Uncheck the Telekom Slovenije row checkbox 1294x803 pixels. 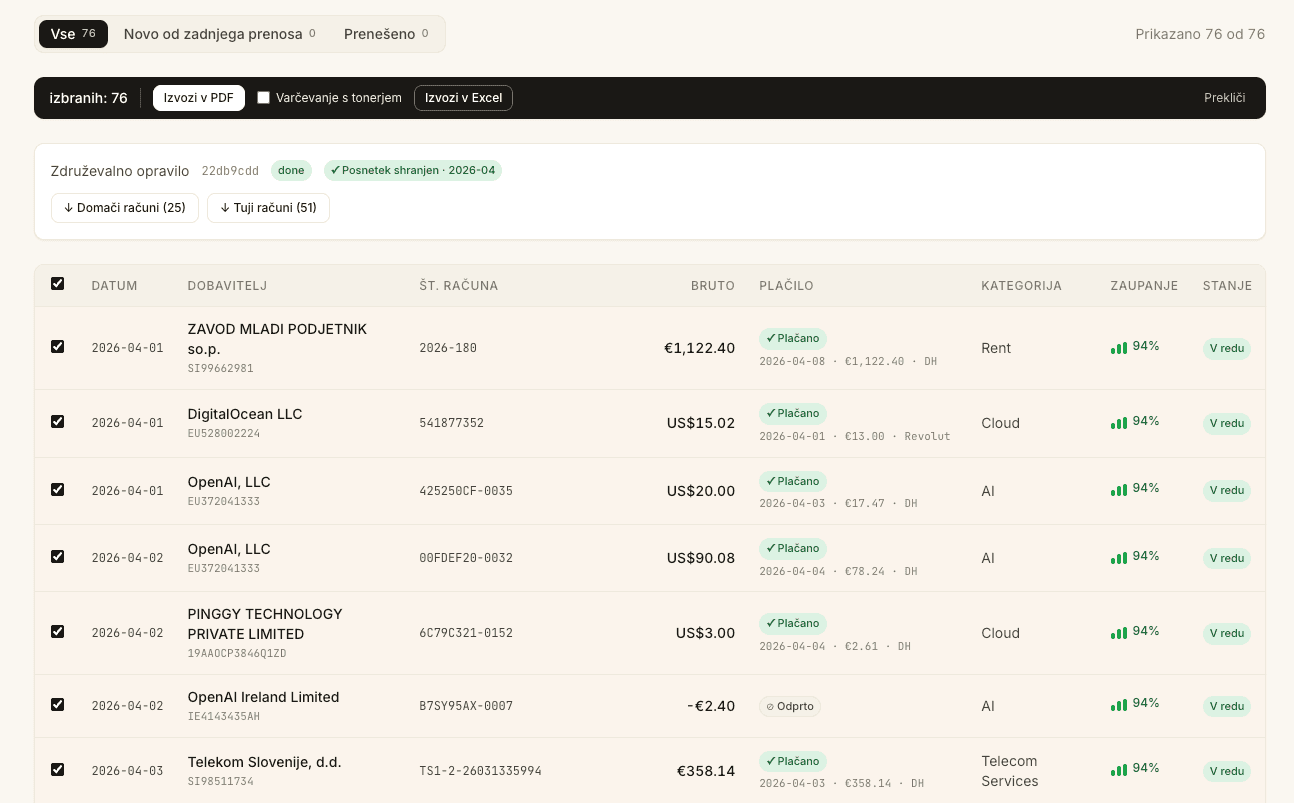point(57,770)
